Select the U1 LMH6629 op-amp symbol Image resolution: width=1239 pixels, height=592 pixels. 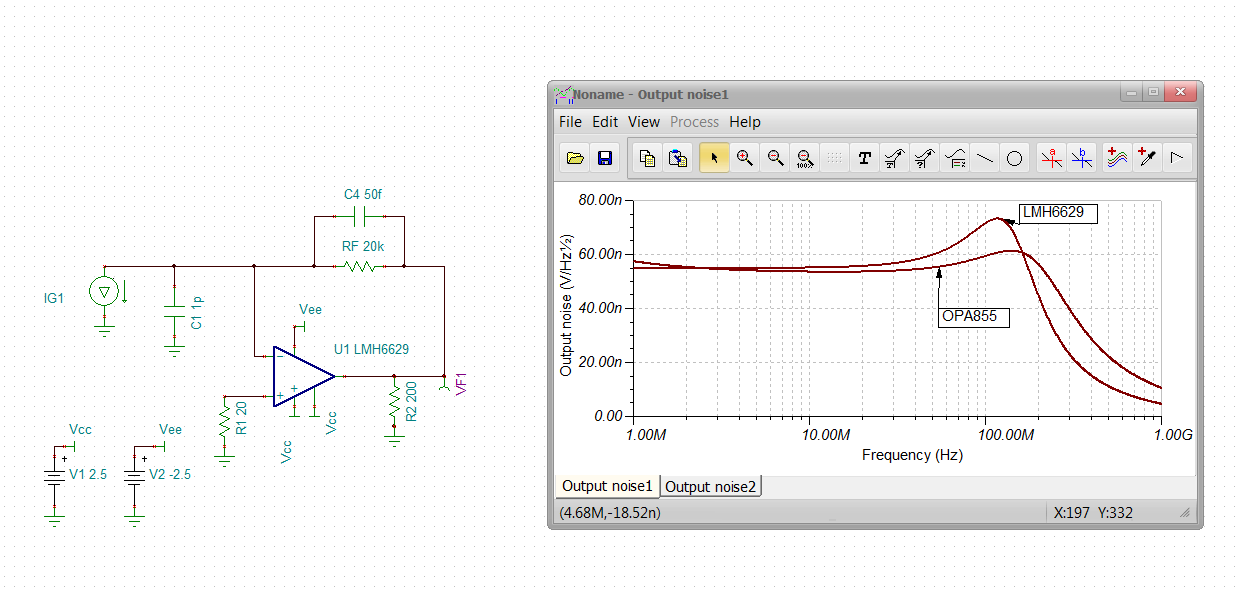click(304, 376)
